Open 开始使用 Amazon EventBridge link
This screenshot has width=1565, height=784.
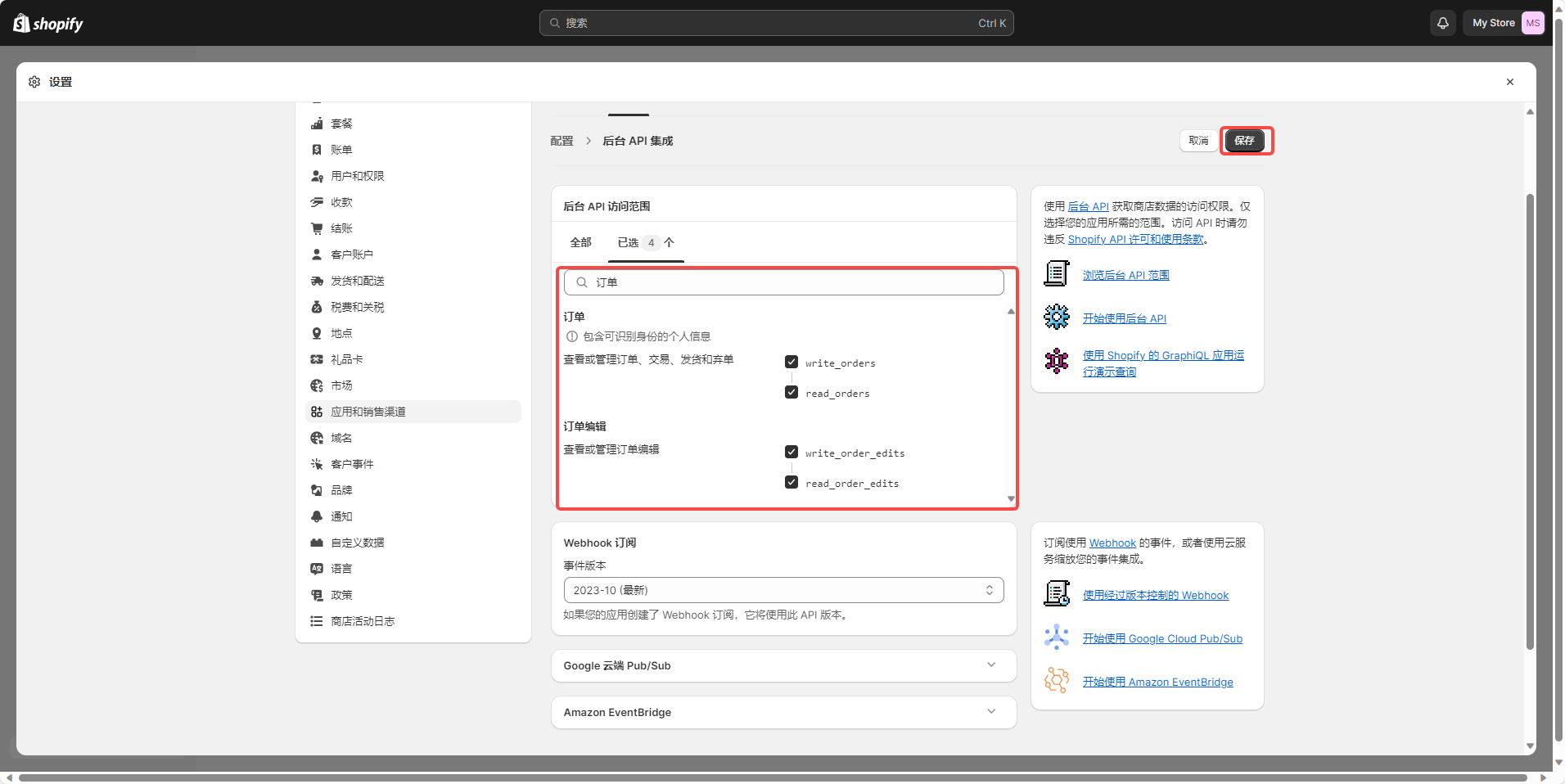click(x=1157, y=682)
